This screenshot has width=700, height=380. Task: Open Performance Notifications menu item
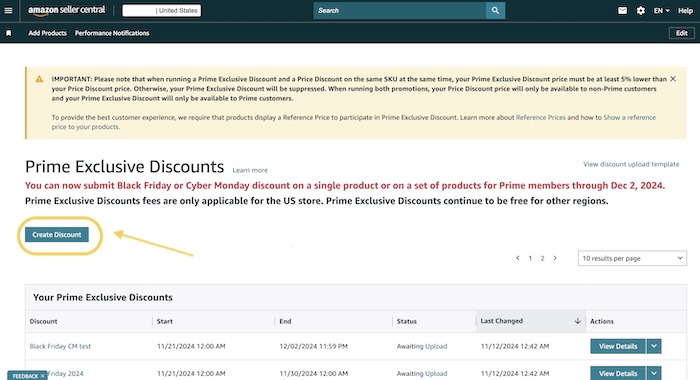click(112, 33)
